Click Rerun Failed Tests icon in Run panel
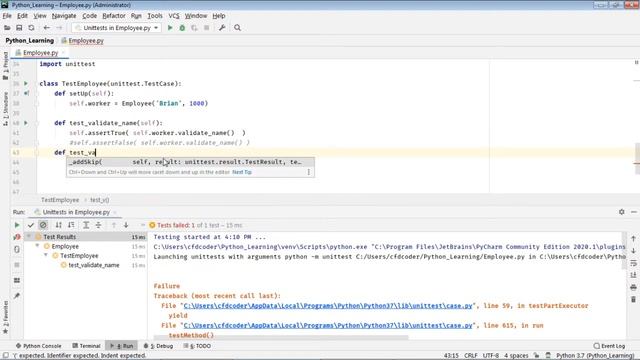Screen dimensions: 640x360 [17, 237]
